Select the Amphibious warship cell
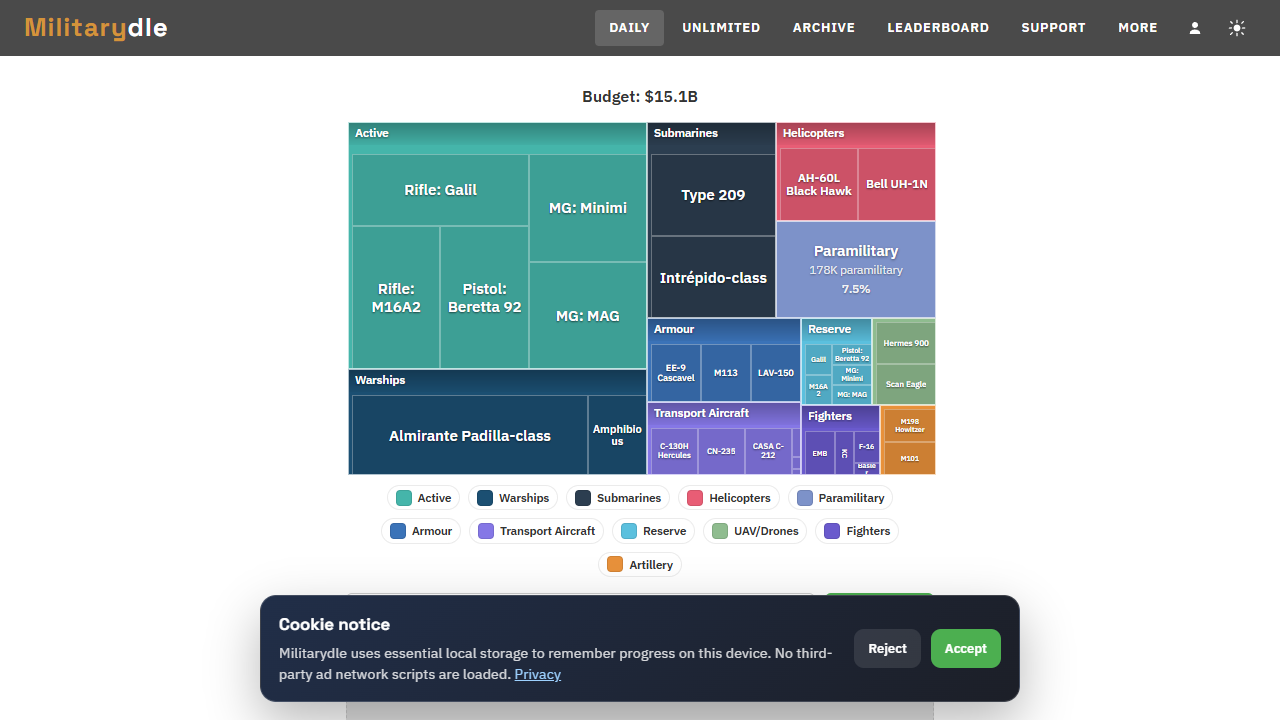1280x720 pixels. [x=617, y=436]
